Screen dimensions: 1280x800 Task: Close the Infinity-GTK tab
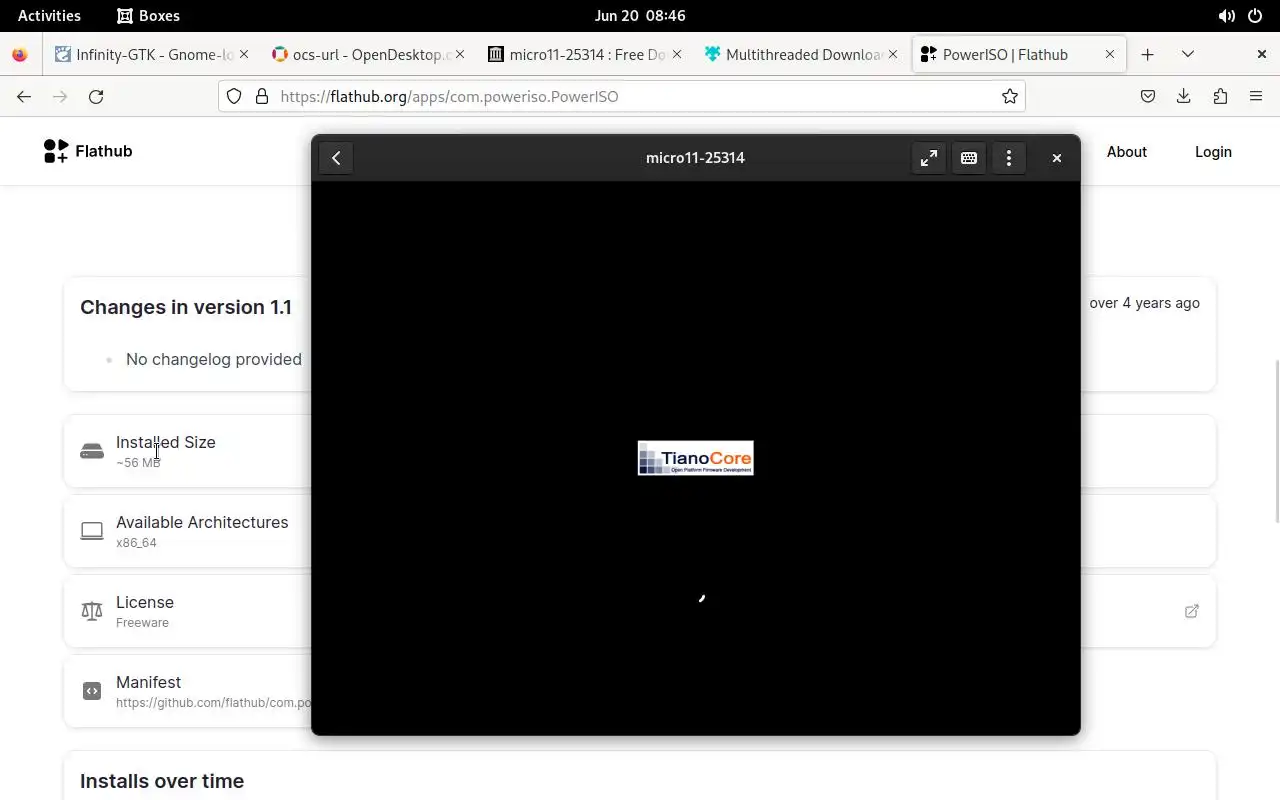pos(243,55)
